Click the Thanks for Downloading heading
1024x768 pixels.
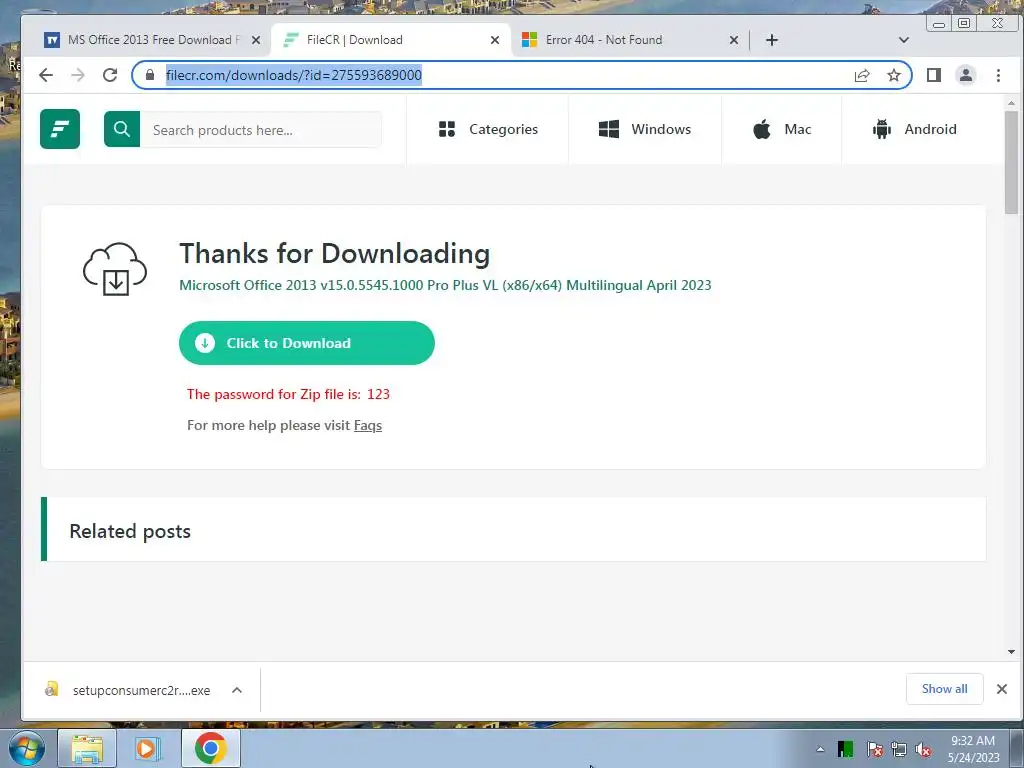[x=334, y=253]
